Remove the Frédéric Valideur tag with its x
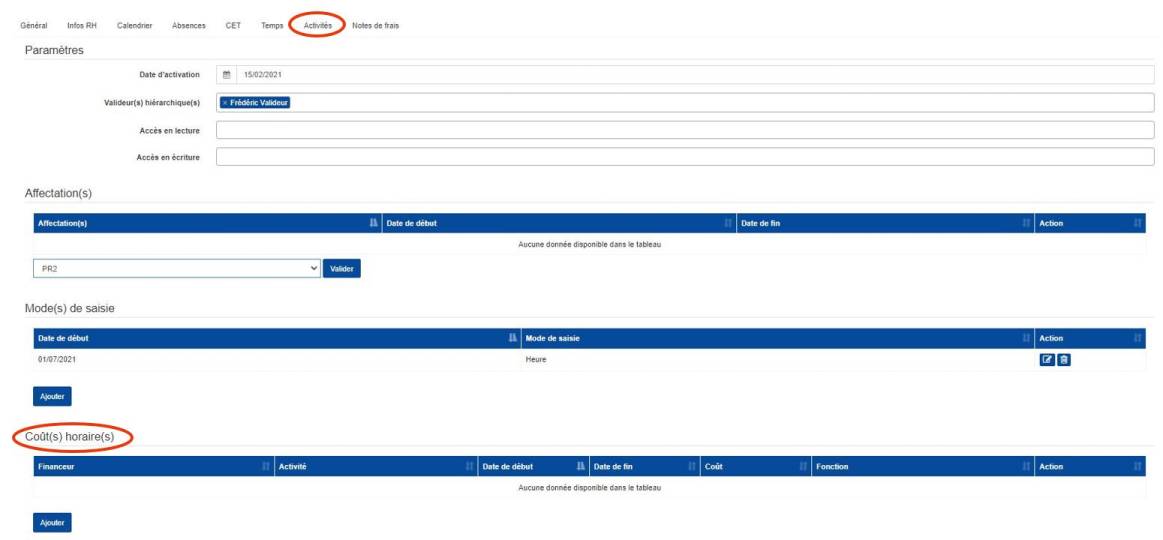 [x=225, y=102]
